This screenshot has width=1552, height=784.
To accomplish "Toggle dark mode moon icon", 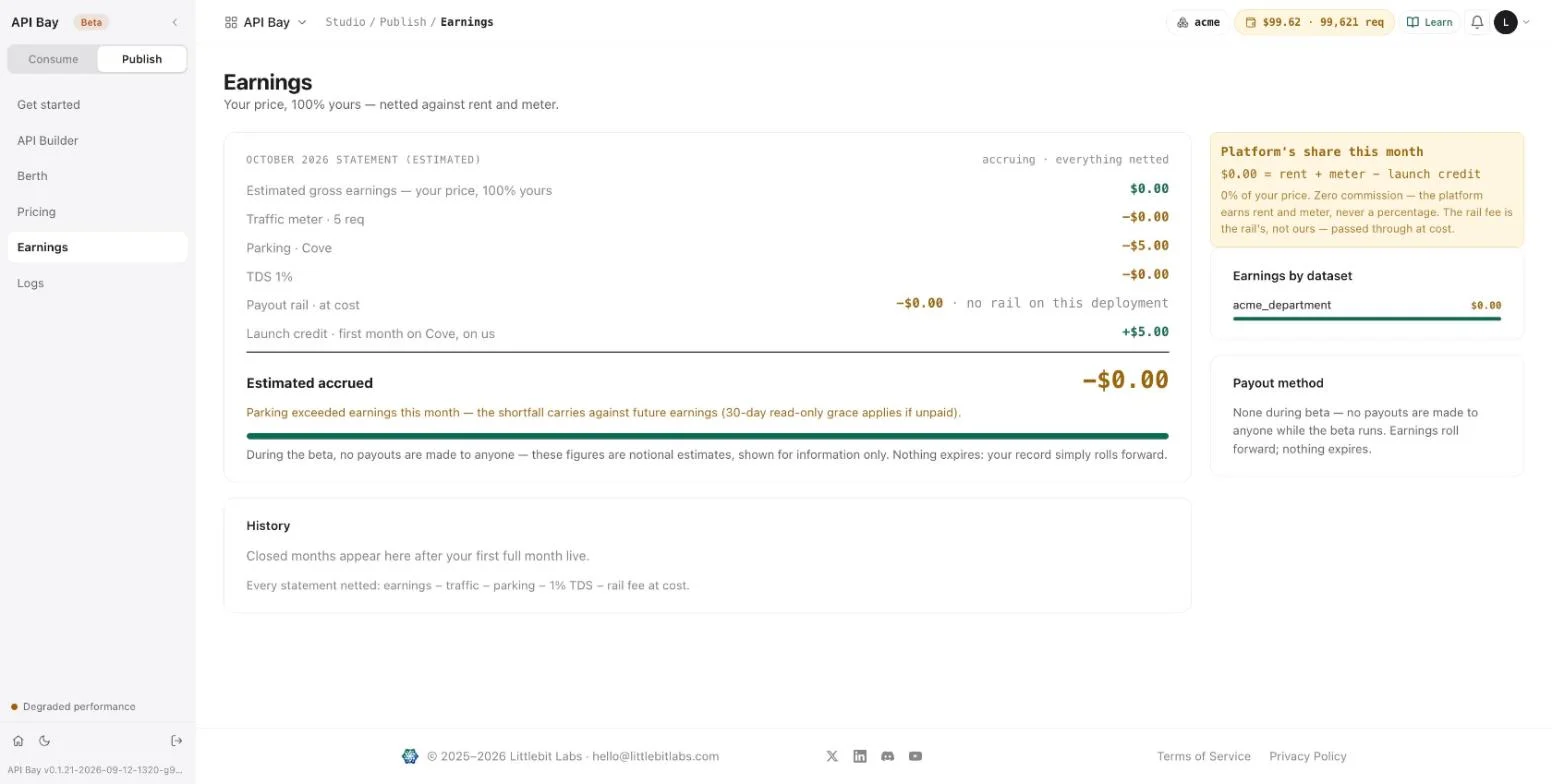I will point(44,741).
